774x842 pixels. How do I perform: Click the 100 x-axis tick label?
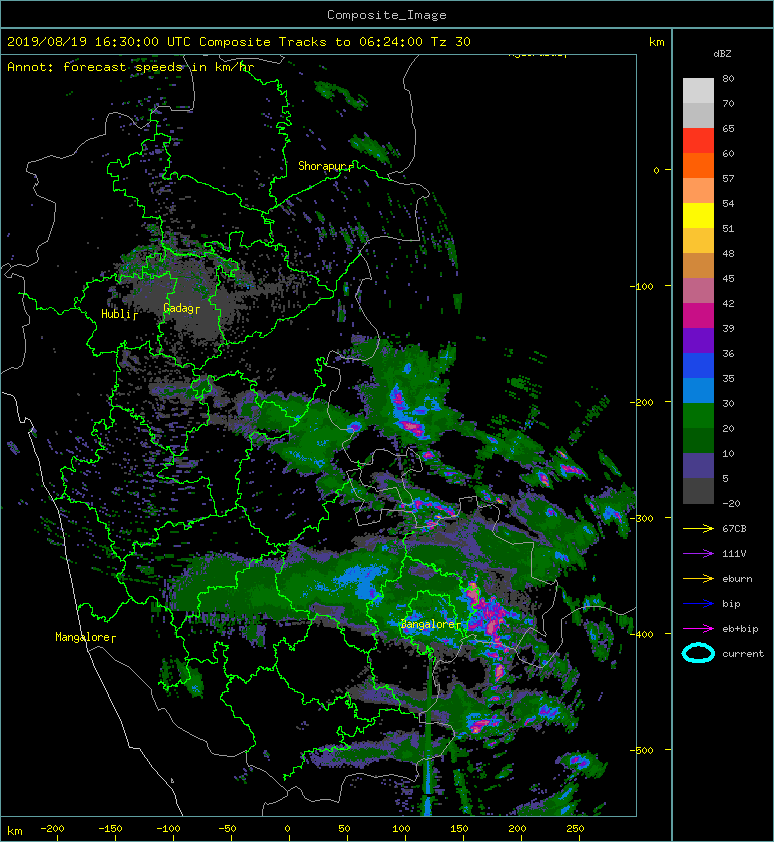[401, 829]
